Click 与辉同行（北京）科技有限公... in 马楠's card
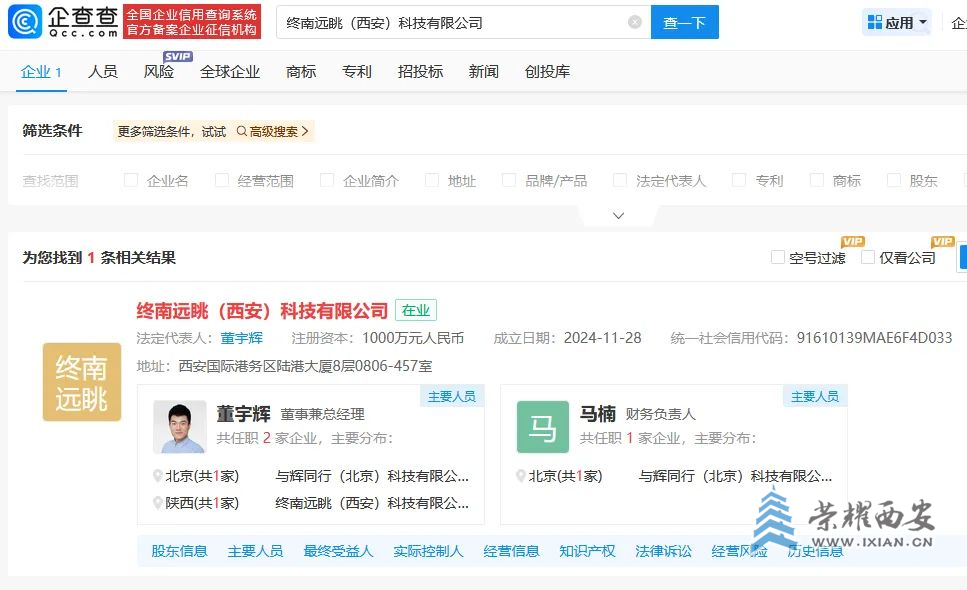967x590 pixels. point(735,476)
